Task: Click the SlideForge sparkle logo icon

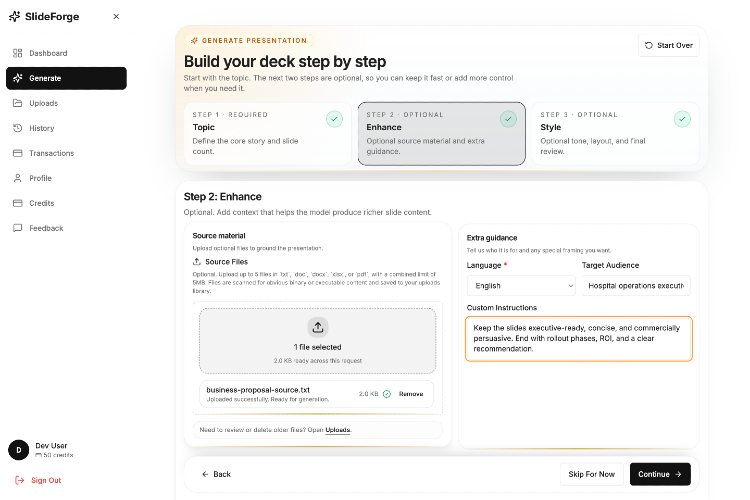Action: pos(15,16)
